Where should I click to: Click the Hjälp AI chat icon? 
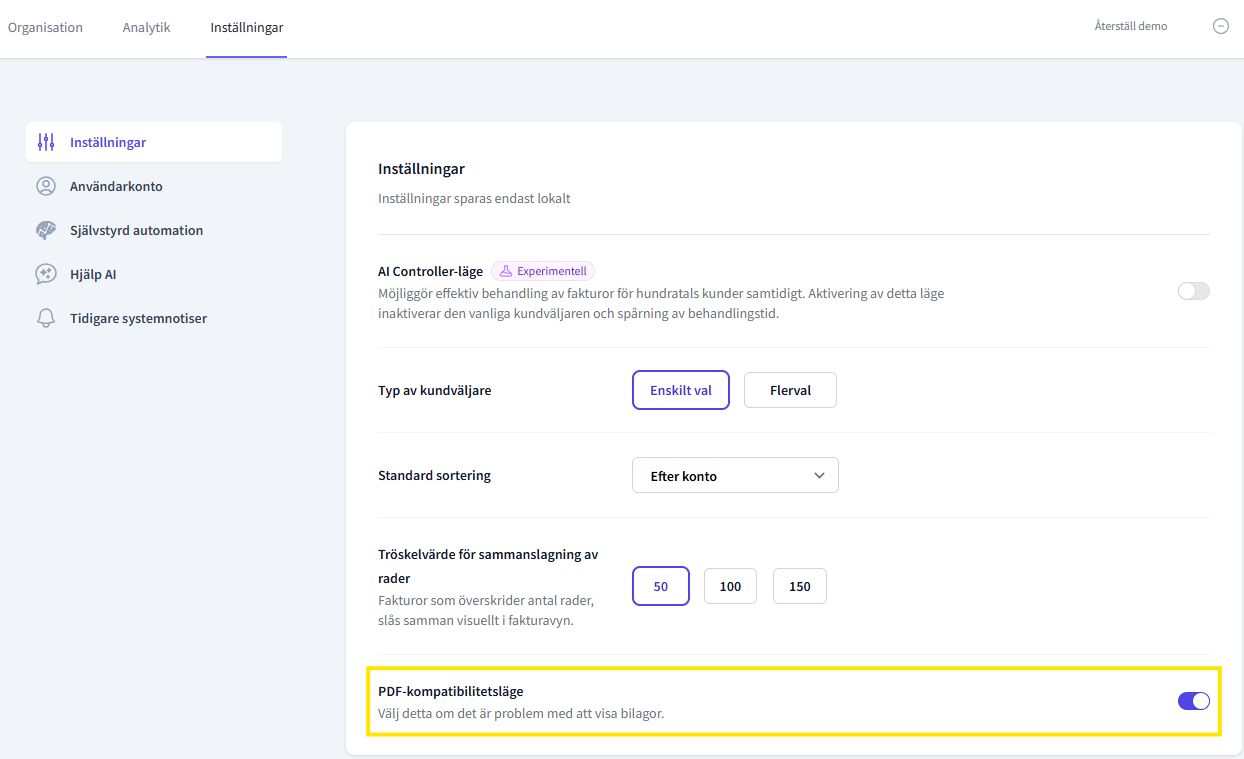pyautogui.click(x=45, y=274)
